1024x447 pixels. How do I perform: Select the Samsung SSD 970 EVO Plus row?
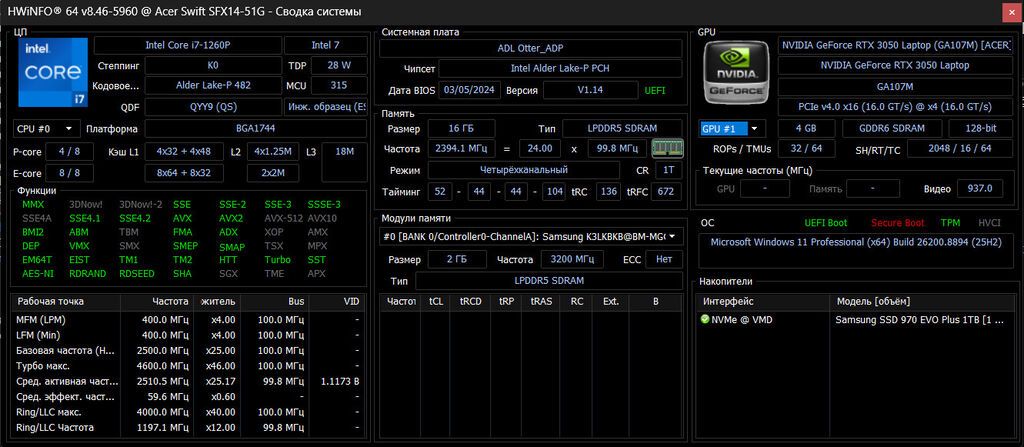click(x=856, y=320)
